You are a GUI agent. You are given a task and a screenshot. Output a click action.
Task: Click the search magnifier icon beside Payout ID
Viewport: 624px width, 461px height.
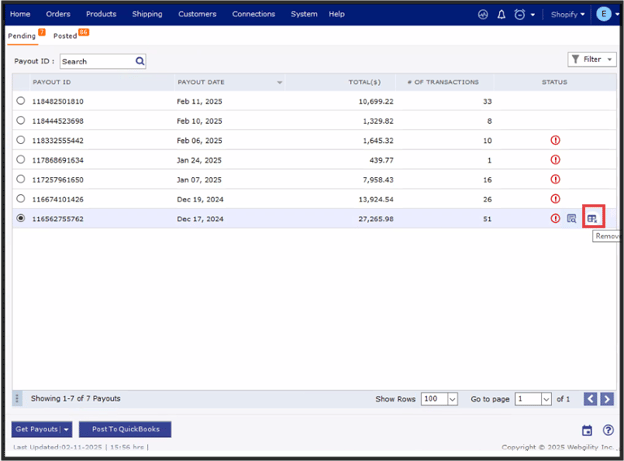(141, 61)
